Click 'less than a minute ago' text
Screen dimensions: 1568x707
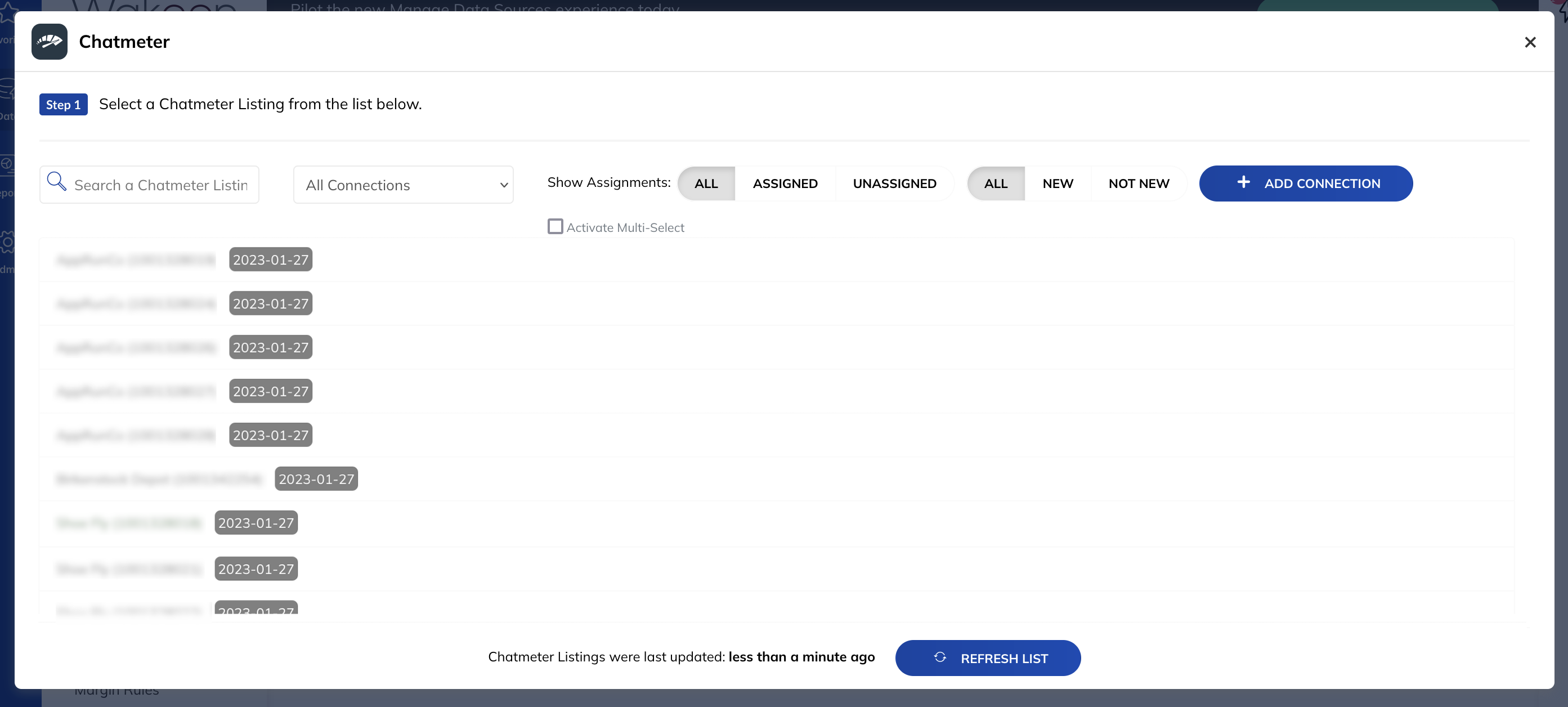coord(801,656)
